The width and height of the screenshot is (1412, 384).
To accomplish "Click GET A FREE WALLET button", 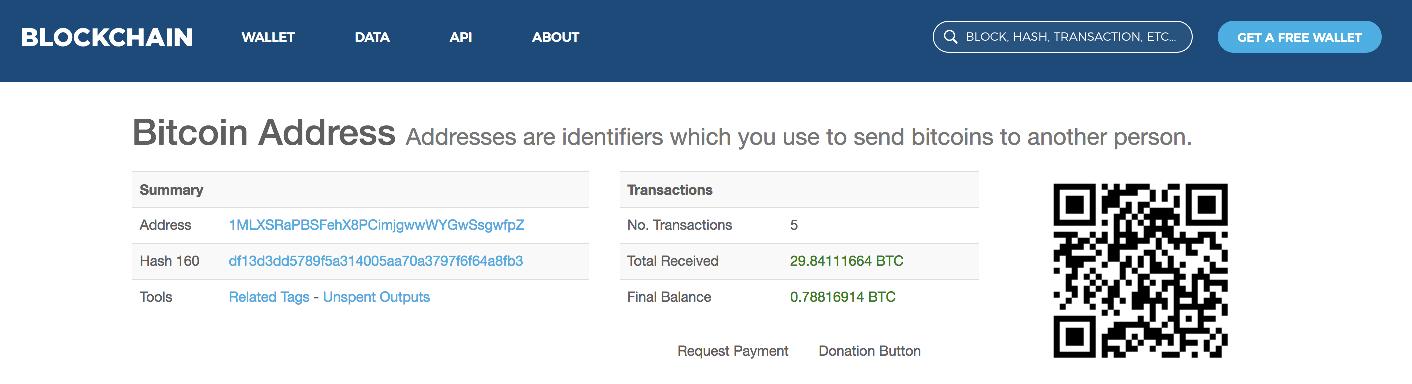I will (1299, 37).
